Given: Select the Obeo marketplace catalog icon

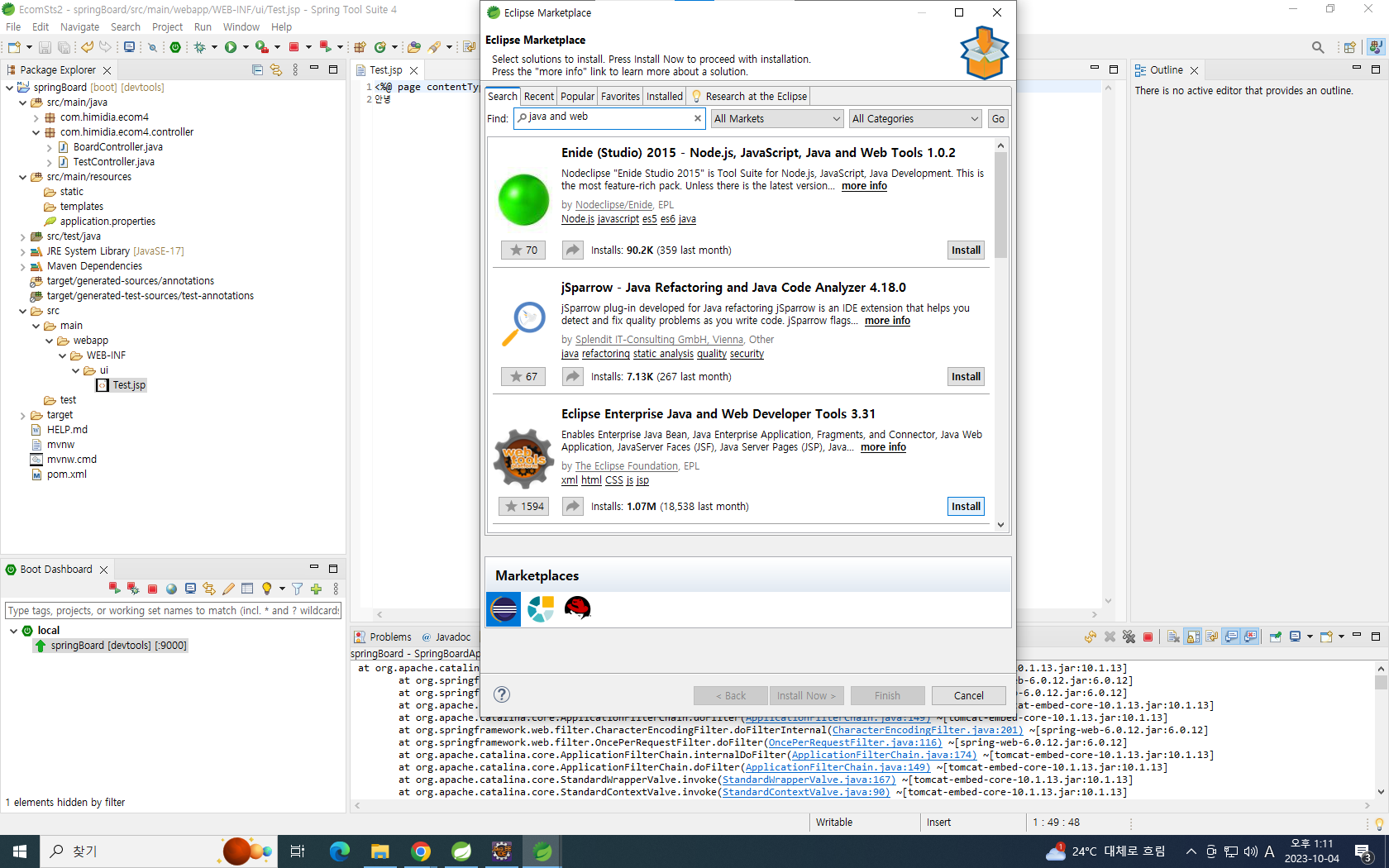Looking at the screenshot, I should (541, 609).
